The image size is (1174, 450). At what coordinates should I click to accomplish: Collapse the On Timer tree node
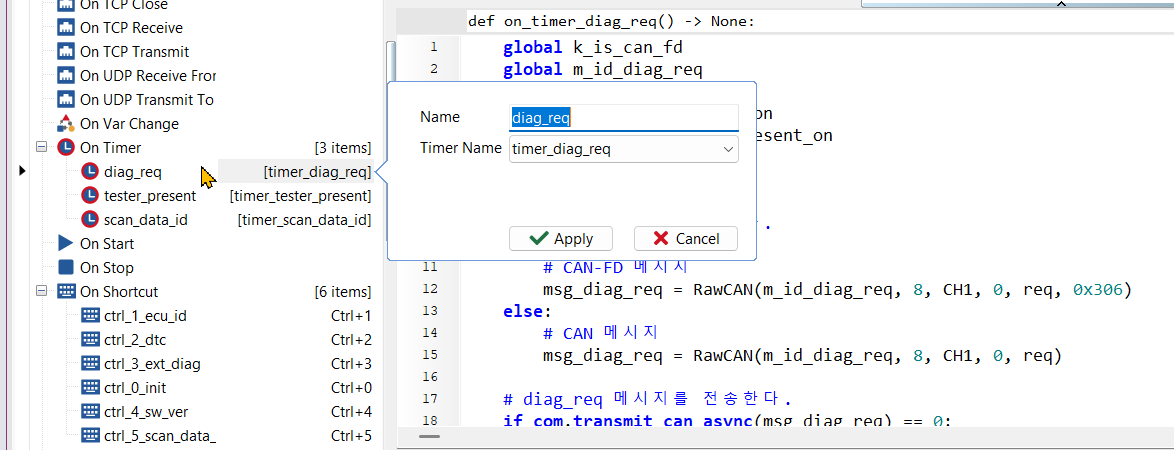tap(42, 148)
